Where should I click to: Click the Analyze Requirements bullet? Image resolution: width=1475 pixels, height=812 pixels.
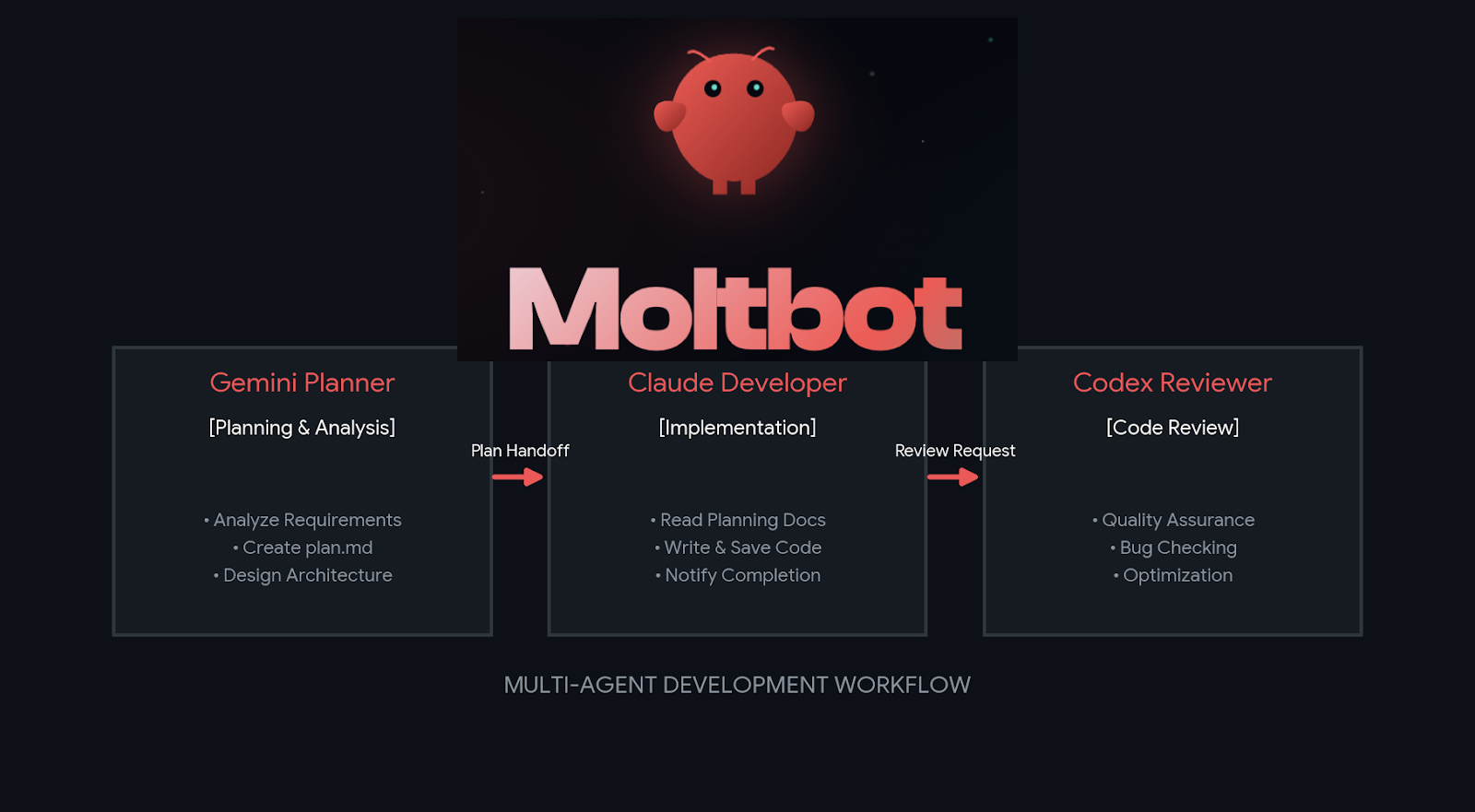click(302, 520)
